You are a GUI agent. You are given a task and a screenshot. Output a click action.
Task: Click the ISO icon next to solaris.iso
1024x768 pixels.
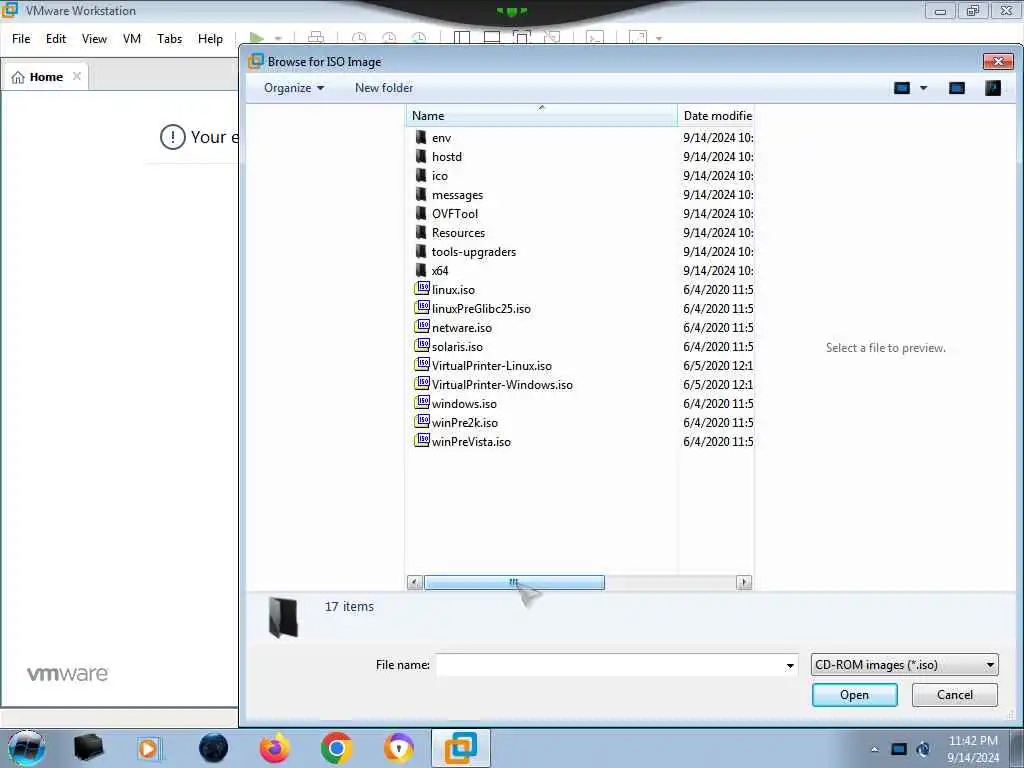click(422, 345)
